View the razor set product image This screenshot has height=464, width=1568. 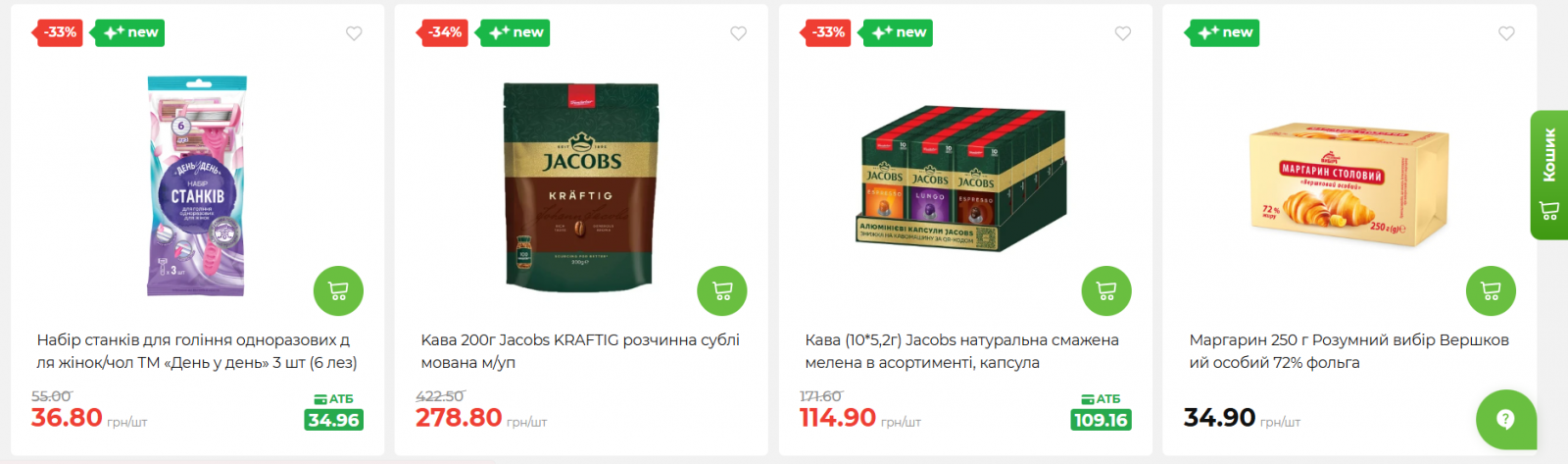tap(197, 185)
